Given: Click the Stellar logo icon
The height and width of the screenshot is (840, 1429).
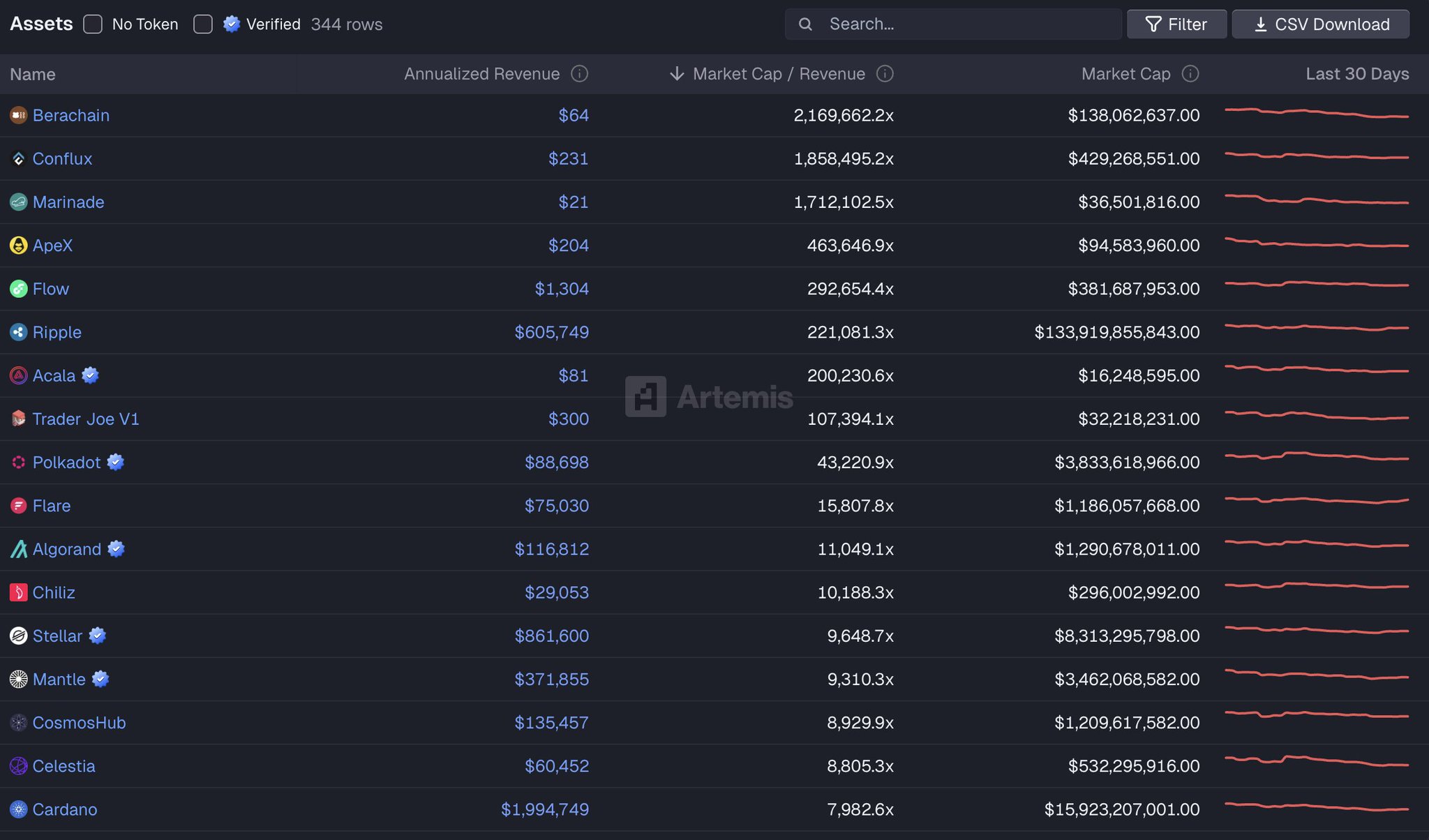Looking at the screenshot, I should coord(19,636).
